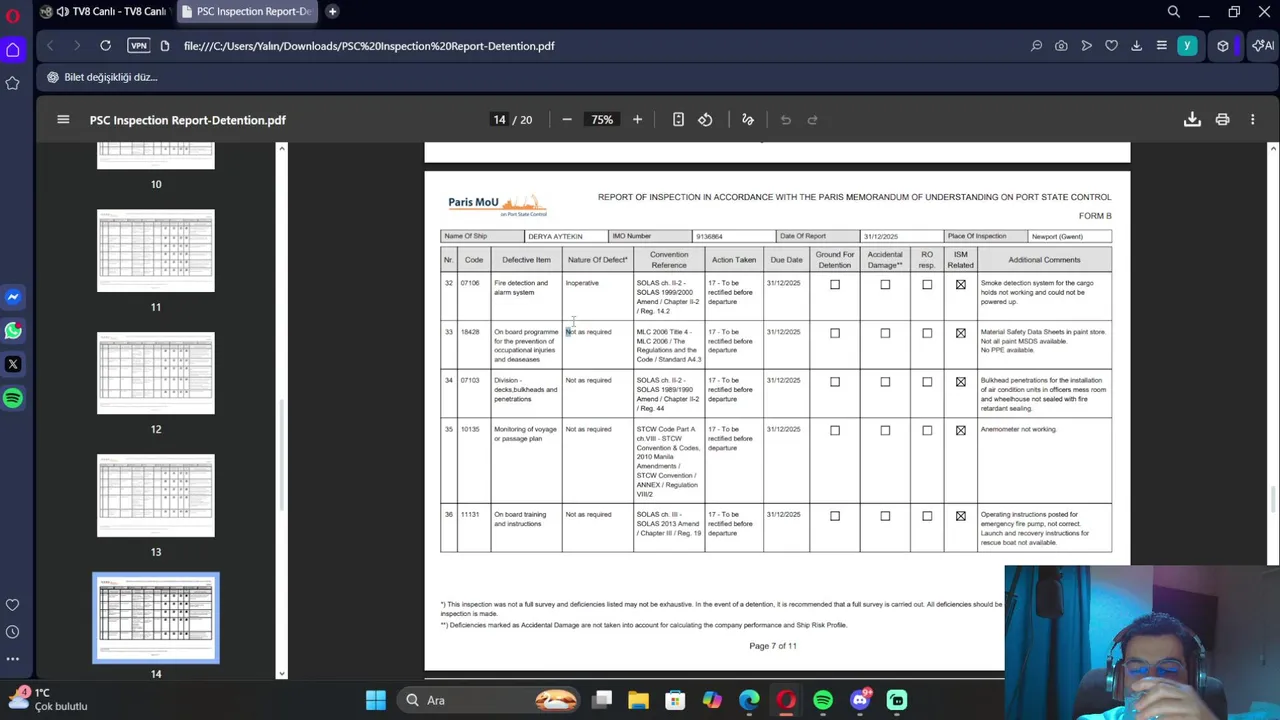Open the heart pinboards icon in sidebar
Viewport: 1280px width, 720px height.
tap(13, 605)
